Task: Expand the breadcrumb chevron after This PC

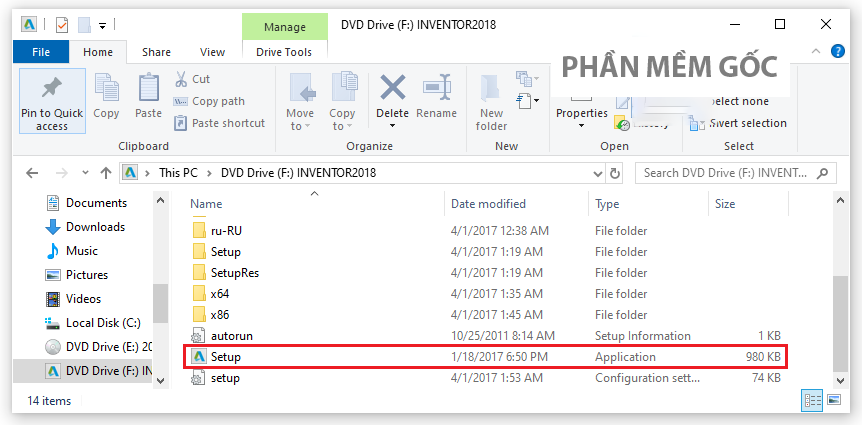Action: [x=209, y=173]
